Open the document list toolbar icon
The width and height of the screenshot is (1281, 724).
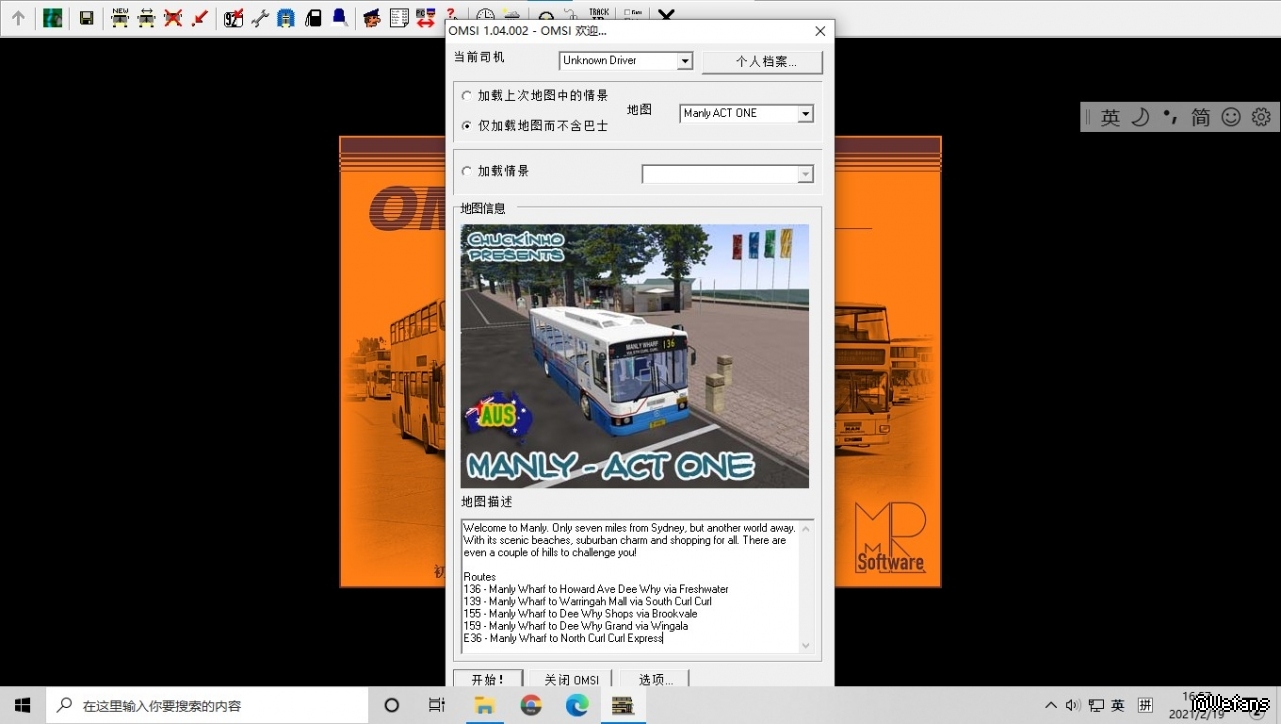click(x=399, y=18)
